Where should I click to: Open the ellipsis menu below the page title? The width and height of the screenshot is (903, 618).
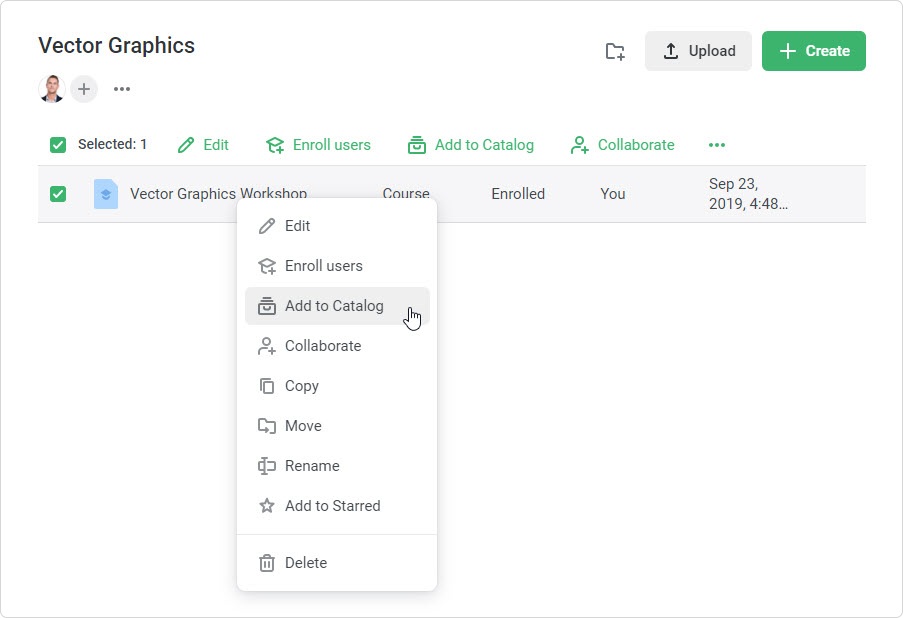coord(121,89)
